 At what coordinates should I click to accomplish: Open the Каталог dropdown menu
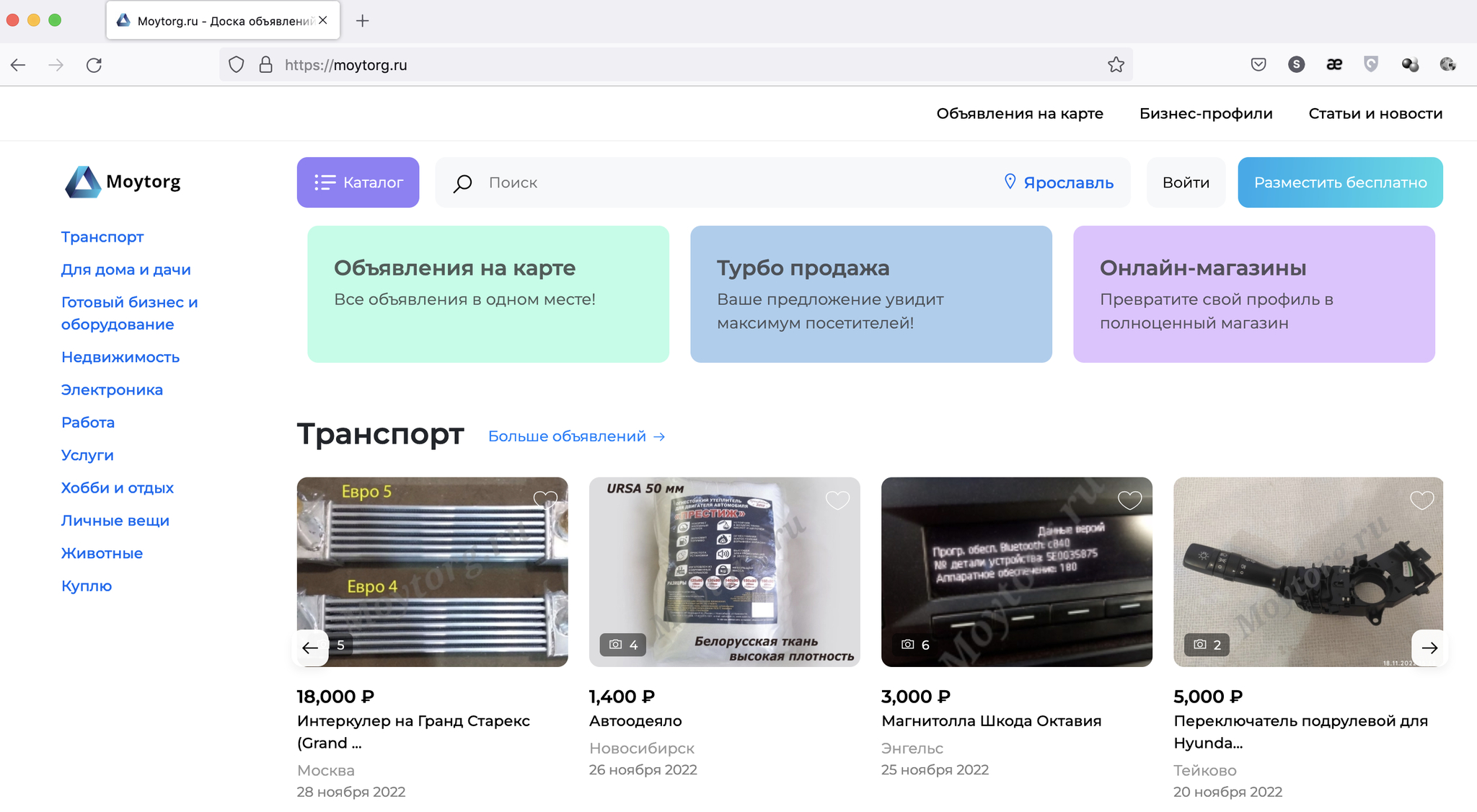(358, 182)
